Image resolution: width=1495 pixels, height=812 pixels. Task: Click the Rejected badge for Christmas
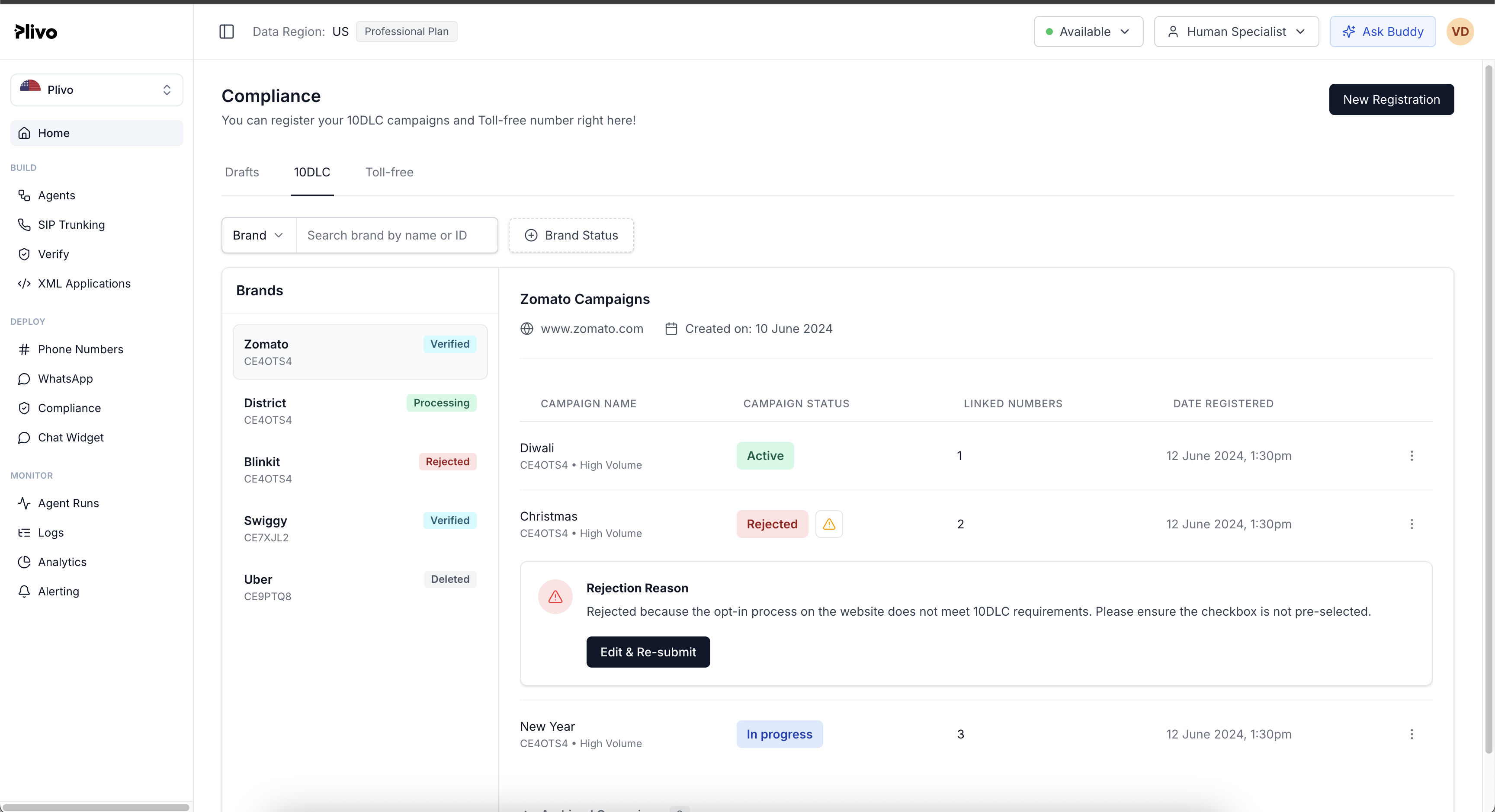[772, 524]
